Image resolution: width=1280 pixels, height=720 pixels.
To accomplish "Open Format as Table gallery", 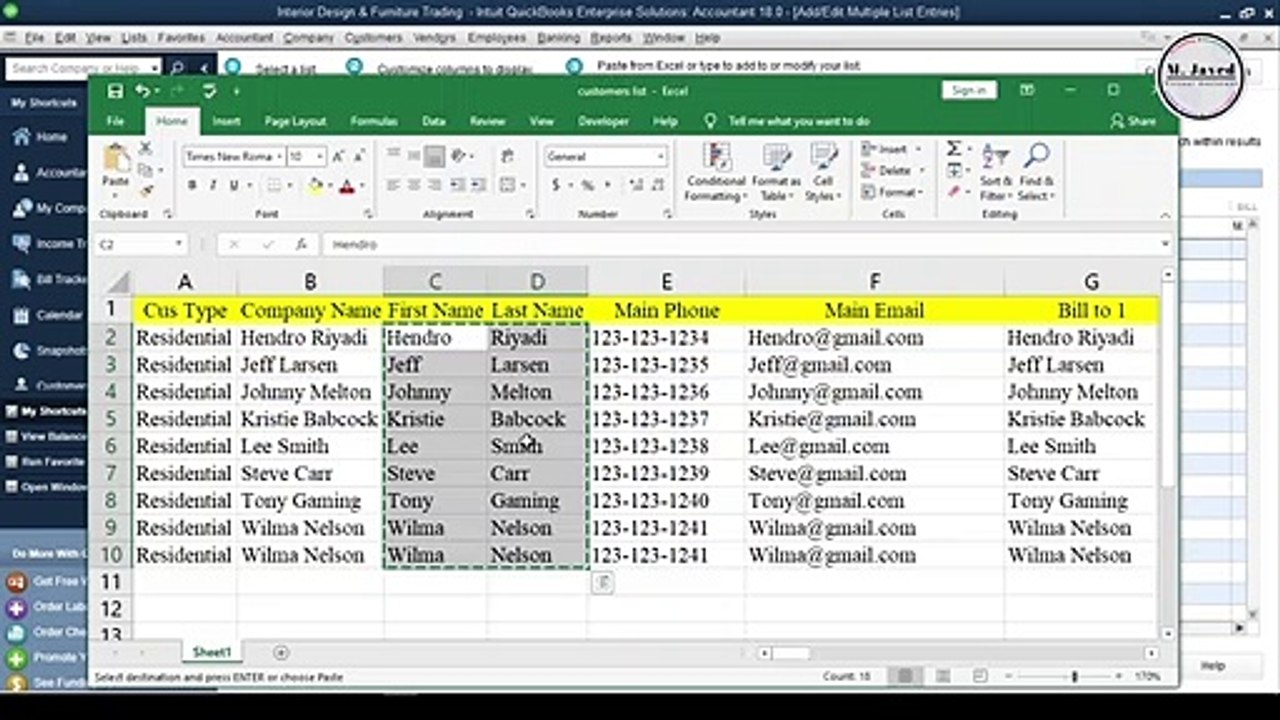I will click(776, 171).
